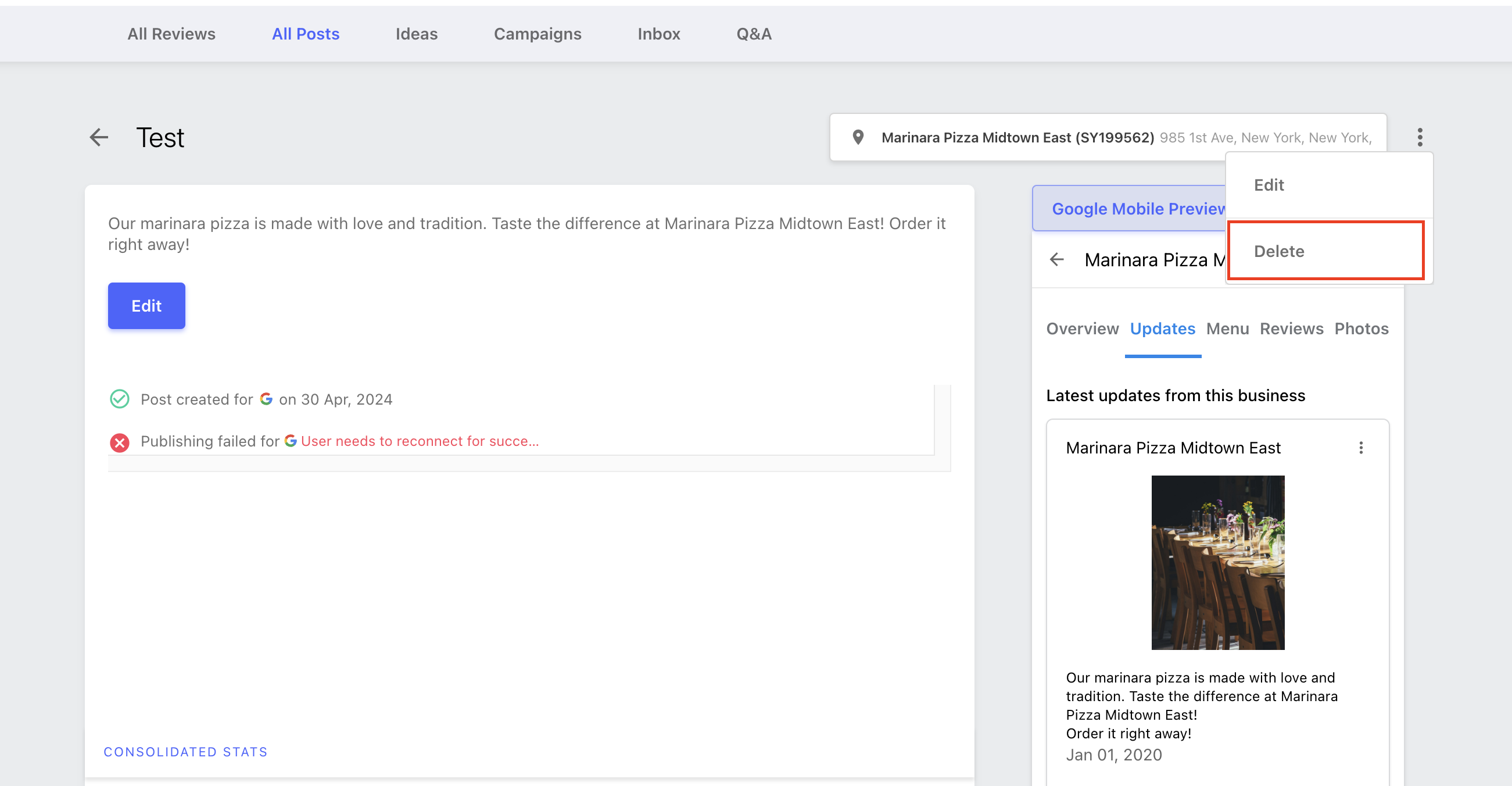The image size is (1512, 786).
Task: Click the restaurant table photo thumbnail
Action: [1217, 562]
